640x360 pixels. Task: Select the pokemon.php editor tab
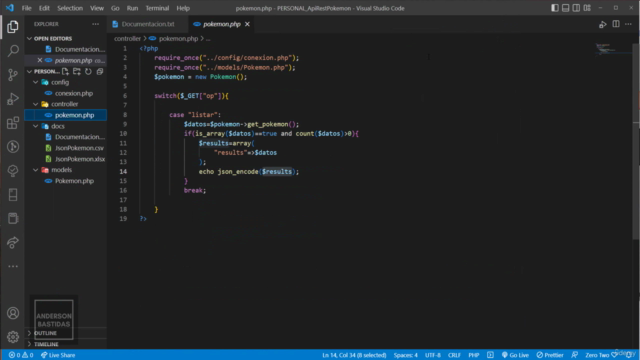tap(222, 24)
